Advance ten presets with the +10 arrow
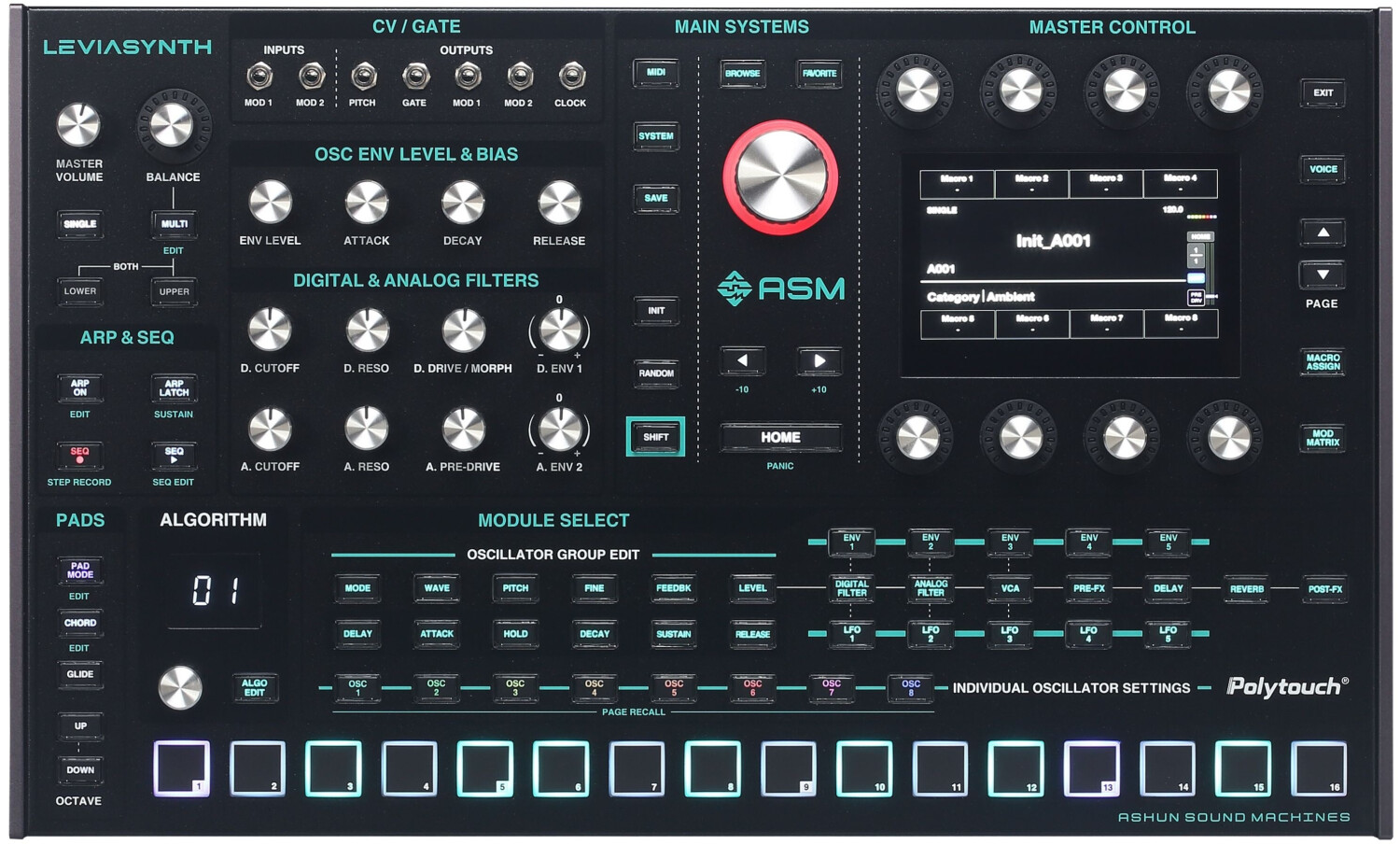 [x=818, y=360]
